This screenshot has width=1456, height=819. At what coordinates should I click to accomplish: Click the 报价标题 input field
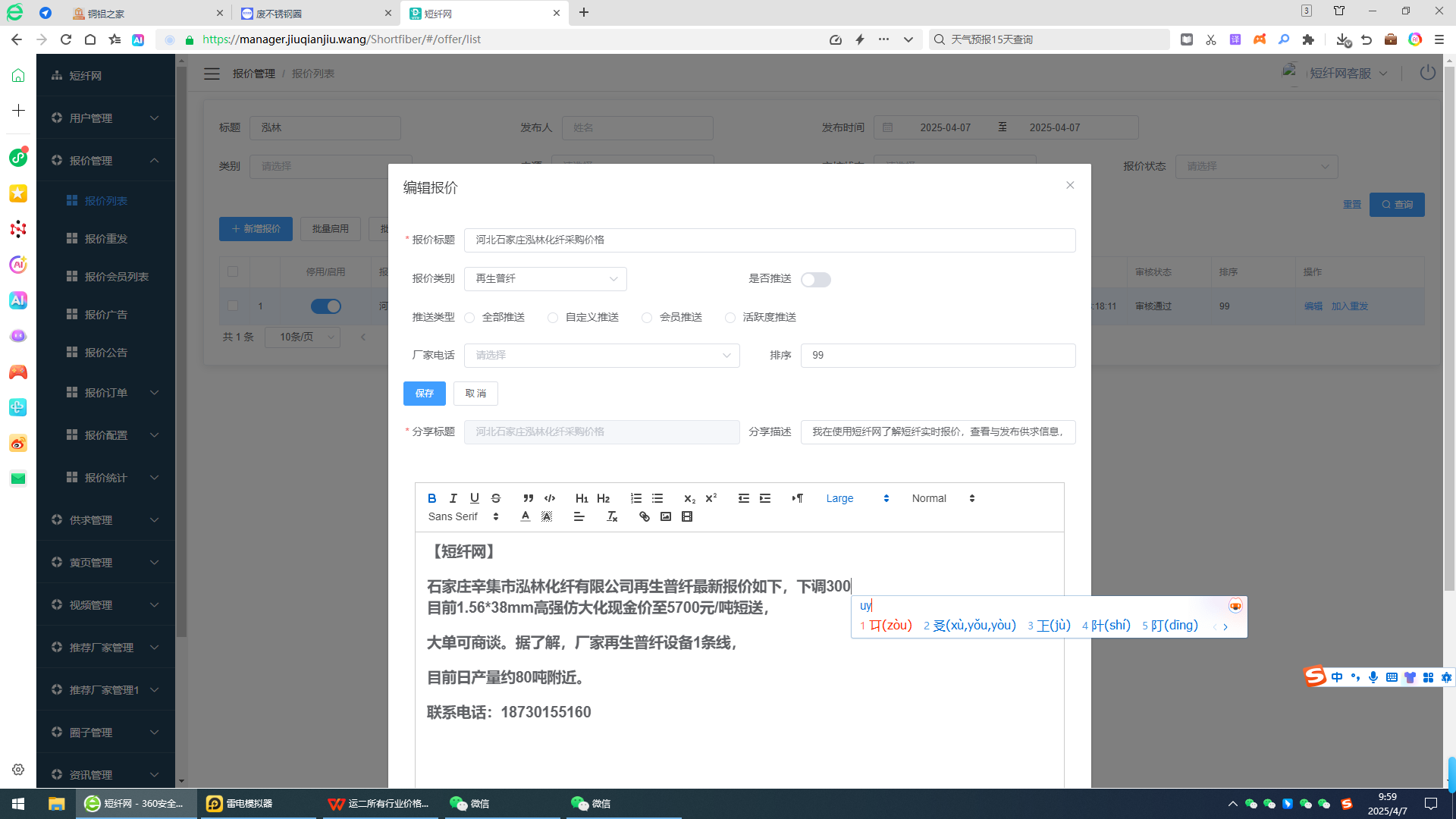(769, 240)
